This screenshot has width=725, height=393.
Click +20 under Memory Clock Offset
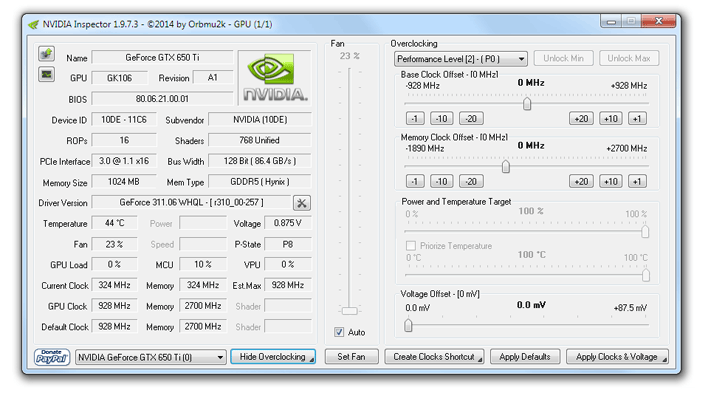581,181
